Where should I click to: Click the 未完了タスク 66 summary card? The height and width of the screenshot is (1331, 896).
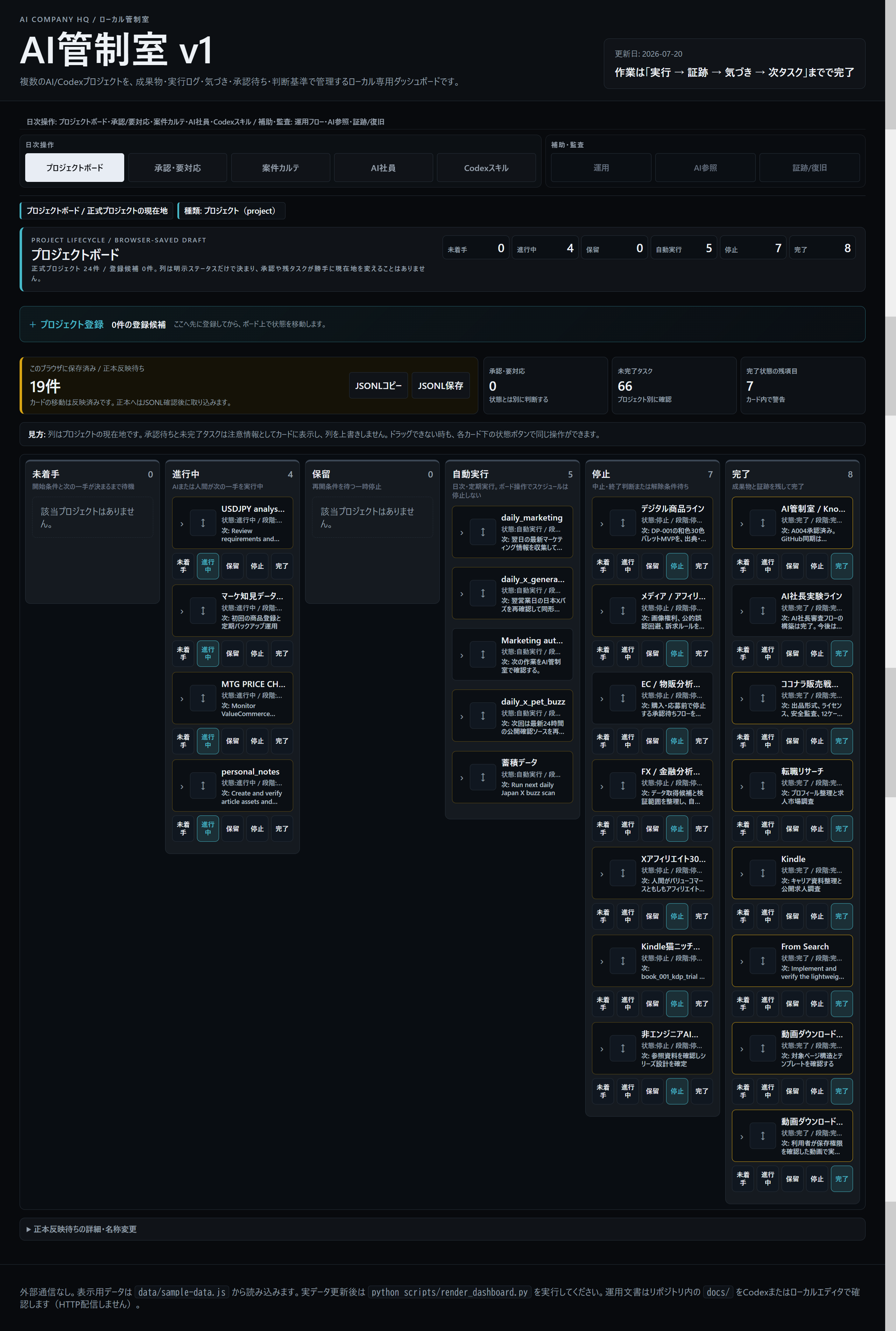tap(674, 385)
